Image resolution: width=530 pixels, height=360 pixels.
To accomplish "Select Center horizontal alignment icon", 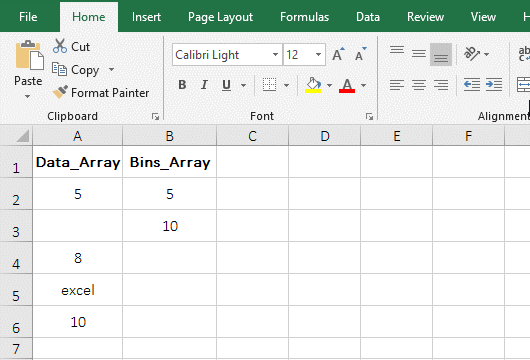I will point(419,85).
